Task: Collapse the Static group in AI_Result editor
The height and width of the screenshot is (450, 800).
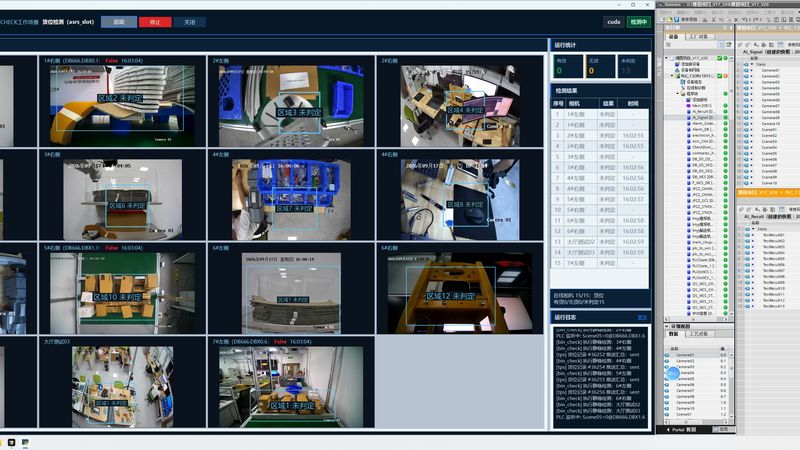Action: 753,229
